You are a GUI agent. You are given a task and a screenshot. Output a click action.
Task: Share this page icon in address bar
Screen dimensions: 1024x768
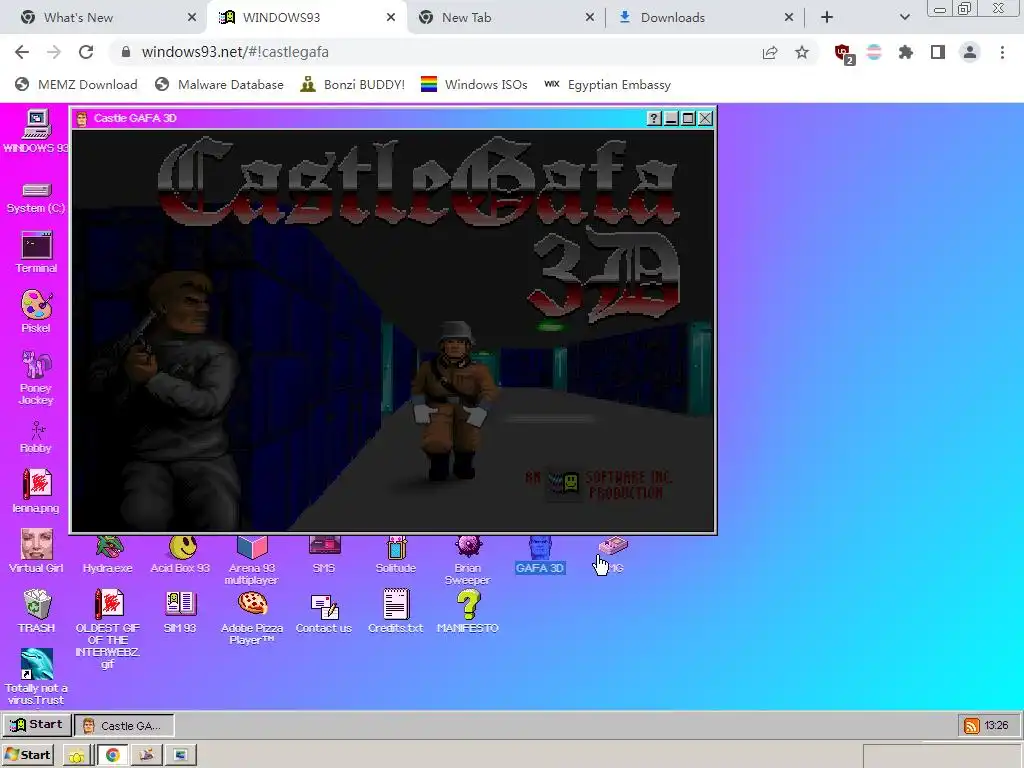[x=770, y=52]
